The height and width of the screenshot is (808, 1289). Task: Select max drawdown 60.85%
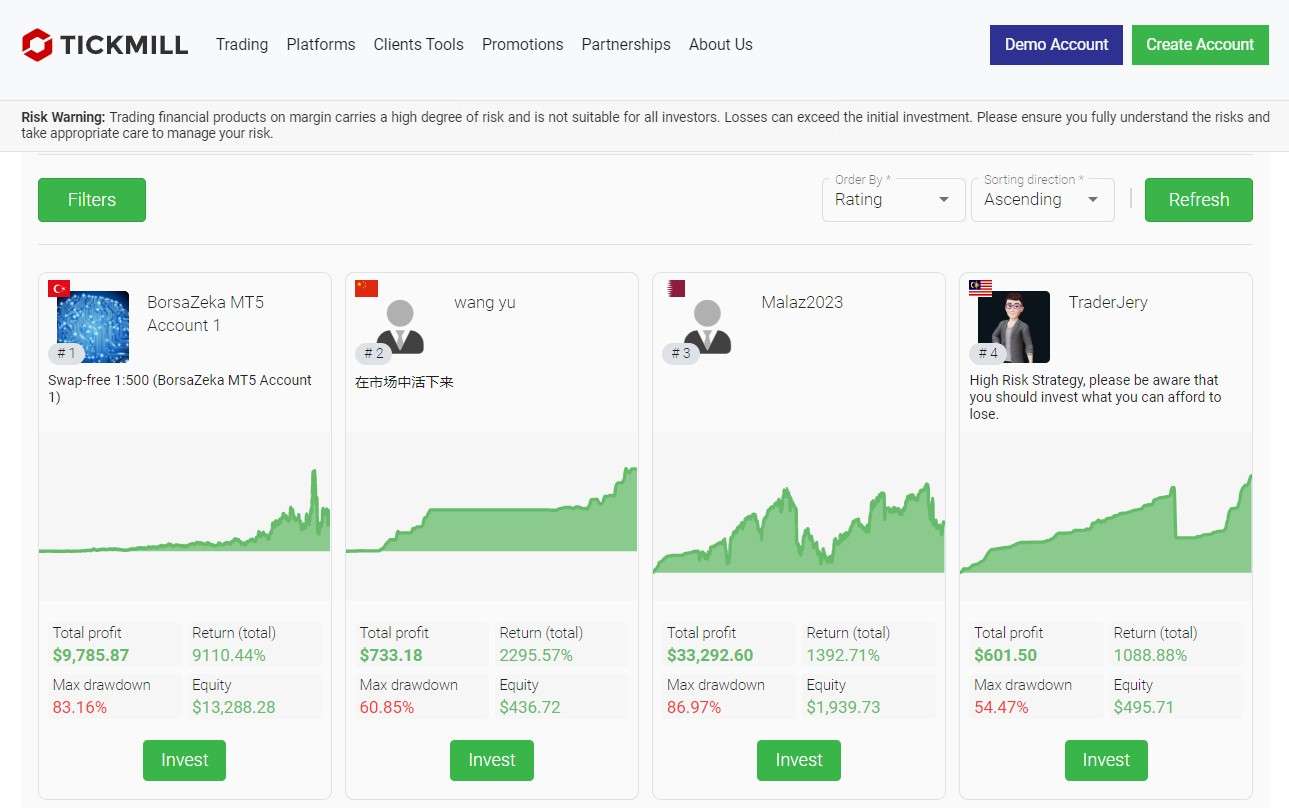[x=387, y=708]
